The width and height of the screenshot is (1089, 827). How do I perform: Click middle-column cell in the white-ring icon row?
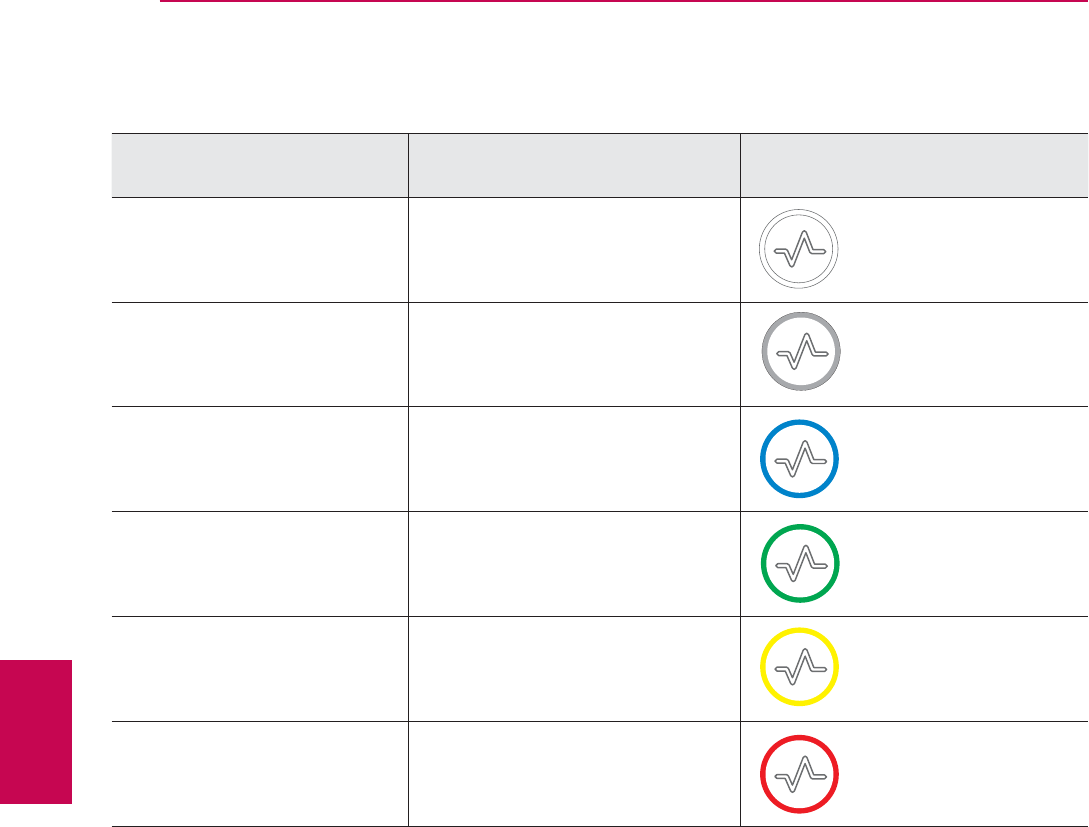pyautogui.click(x=573, y=250)
